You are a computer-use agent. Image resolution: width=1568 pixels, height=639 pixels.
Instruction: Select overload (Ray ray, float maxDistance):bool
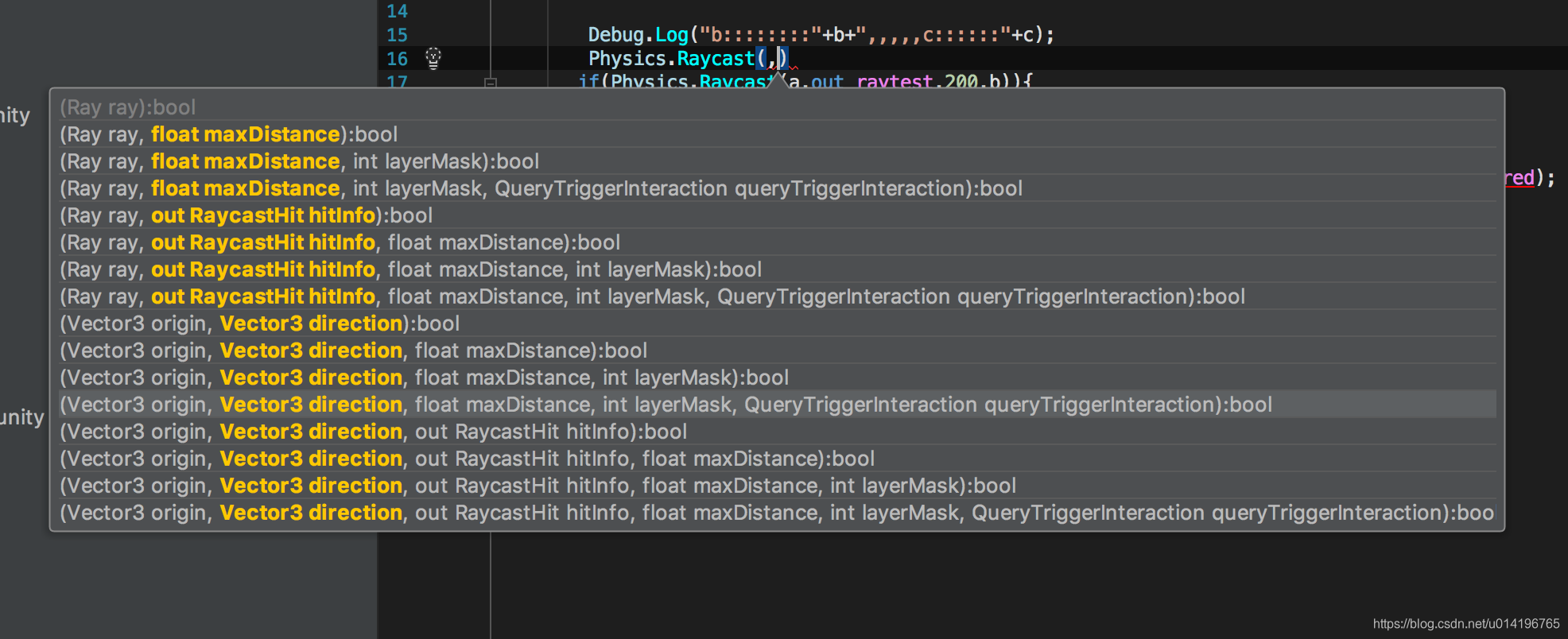point(778,134)
